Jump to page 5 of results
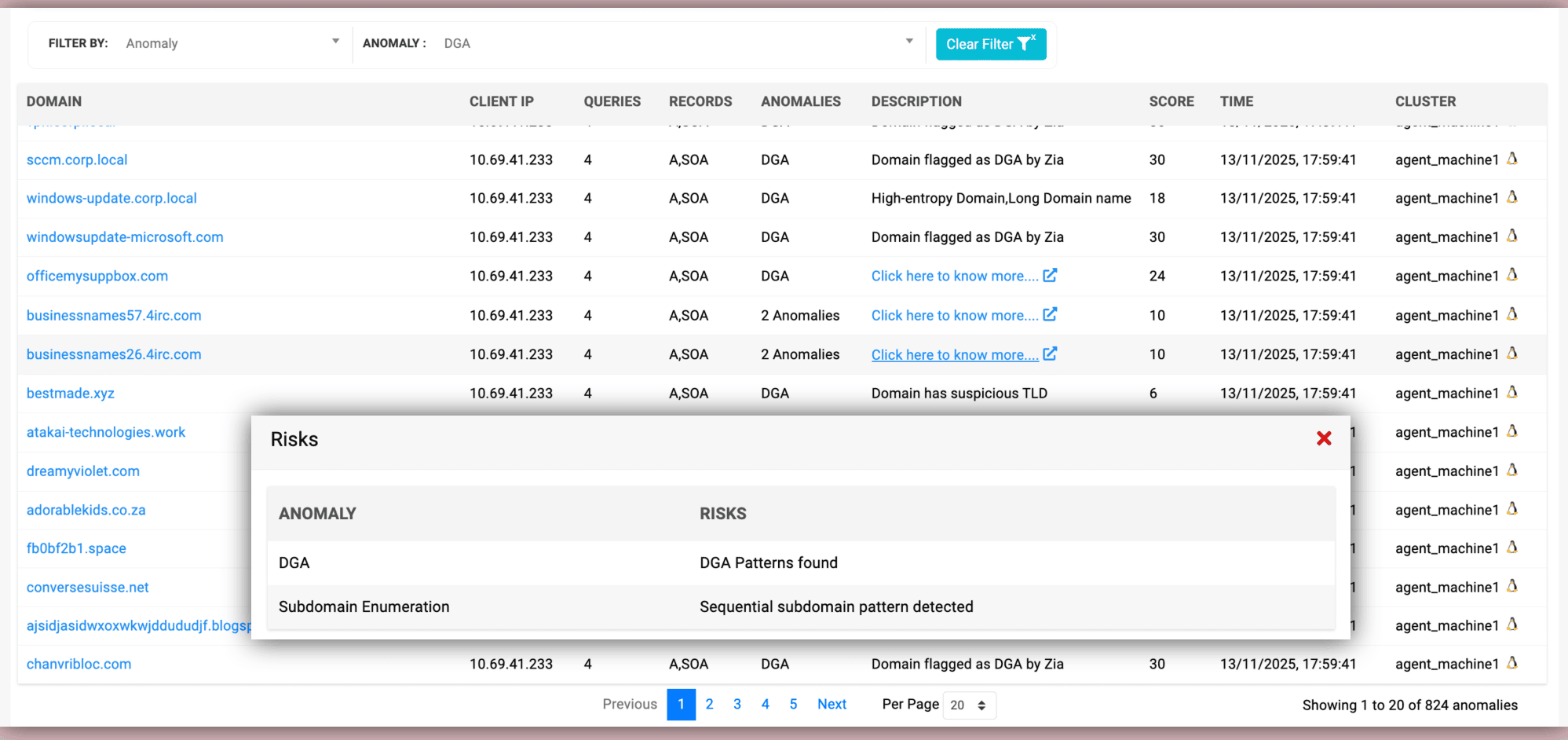The width and height of the screenshot is (1568, 740). [x=793, y=704]
